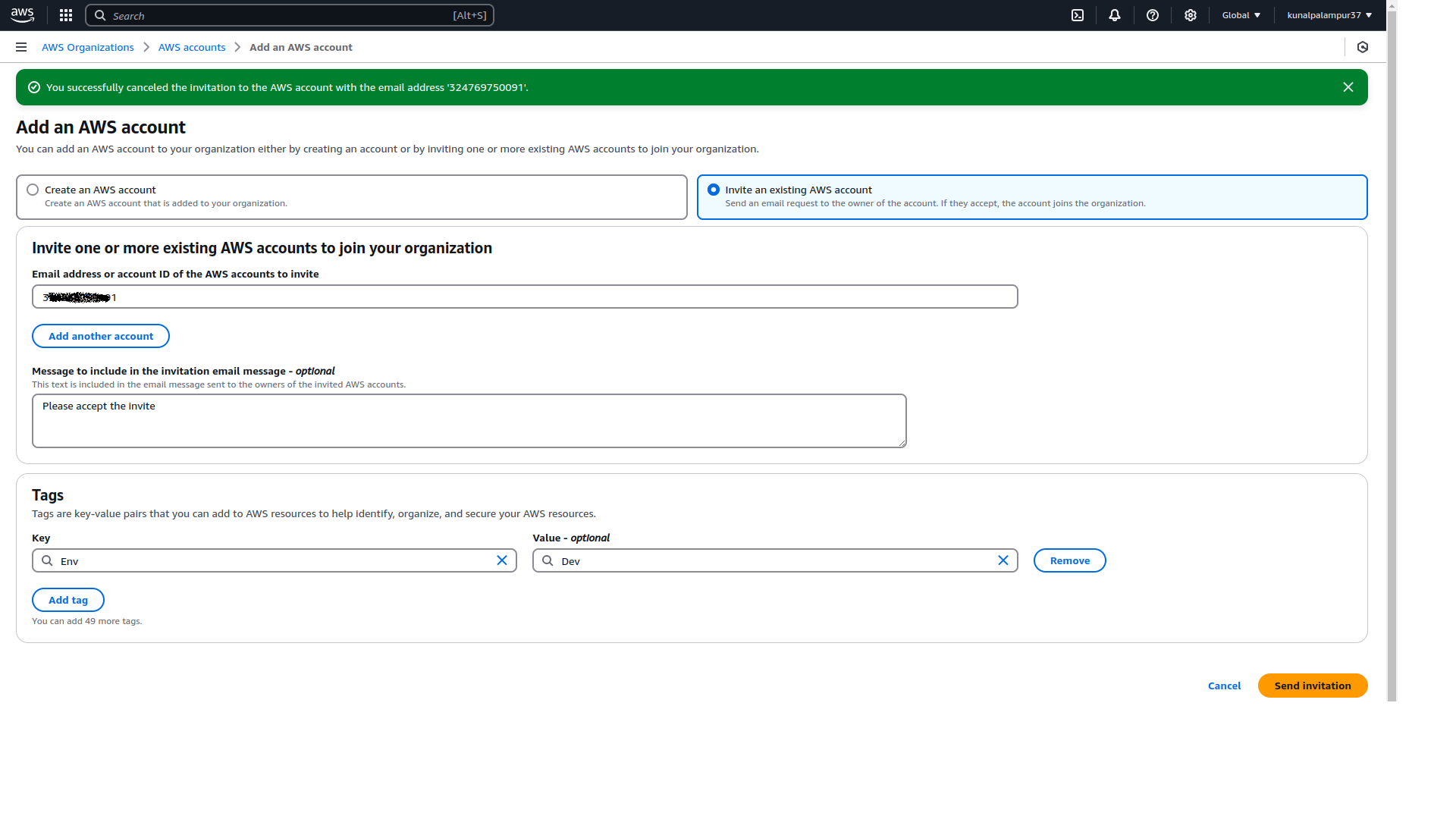
Task: Launch the CloudShell terminal icon
Action: [1078, 15]
